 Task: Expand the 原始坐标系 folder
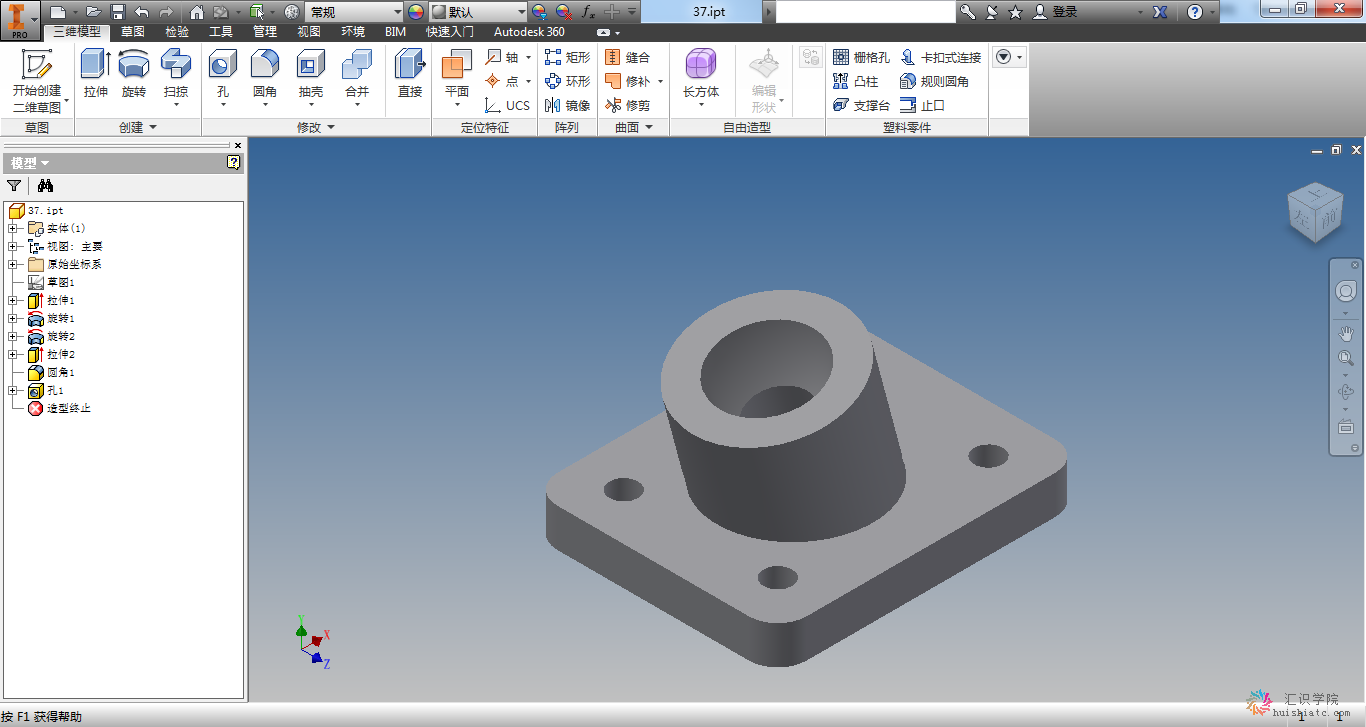12,264
